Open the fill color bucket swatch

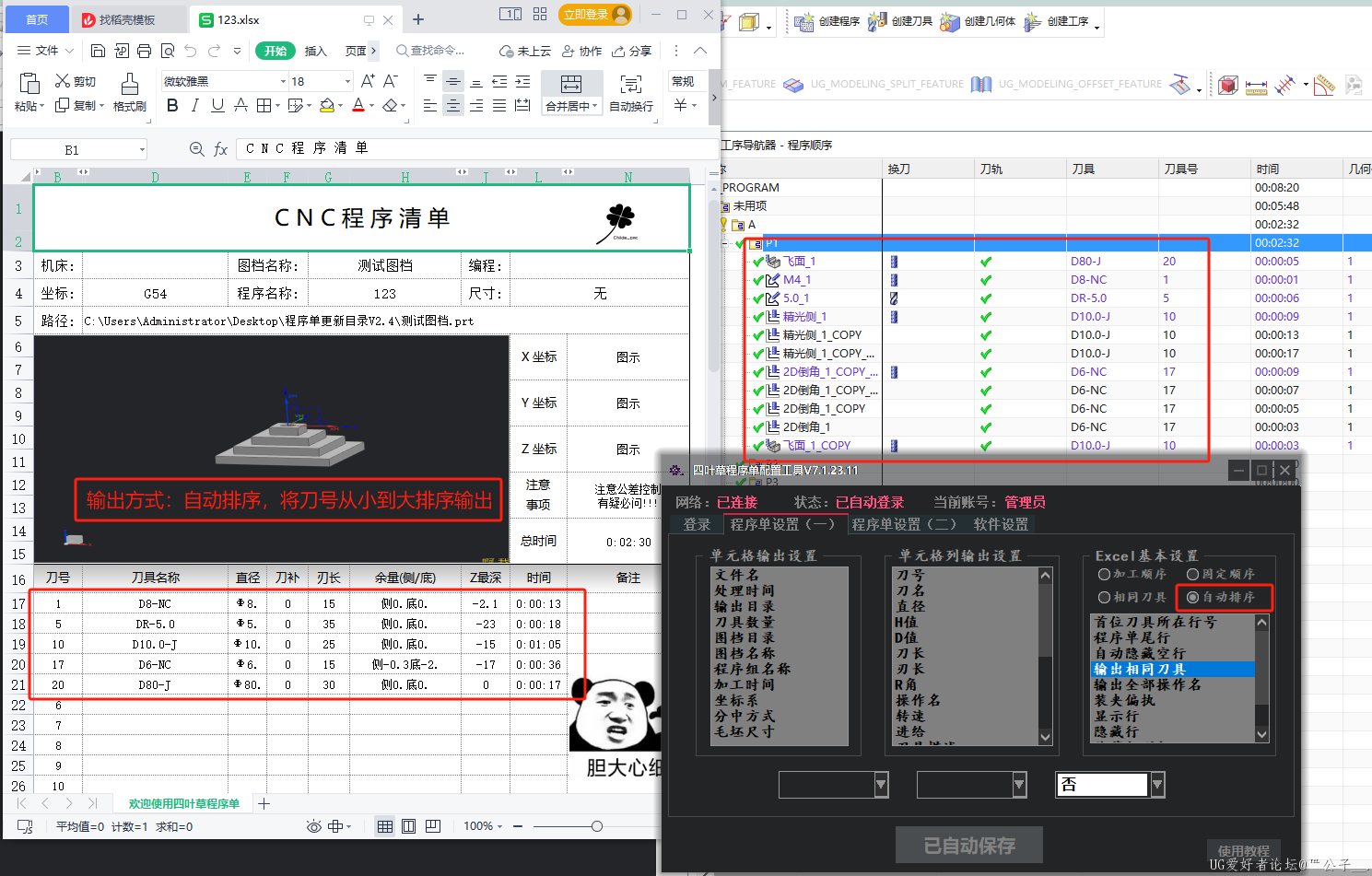[x=326, y=106]
